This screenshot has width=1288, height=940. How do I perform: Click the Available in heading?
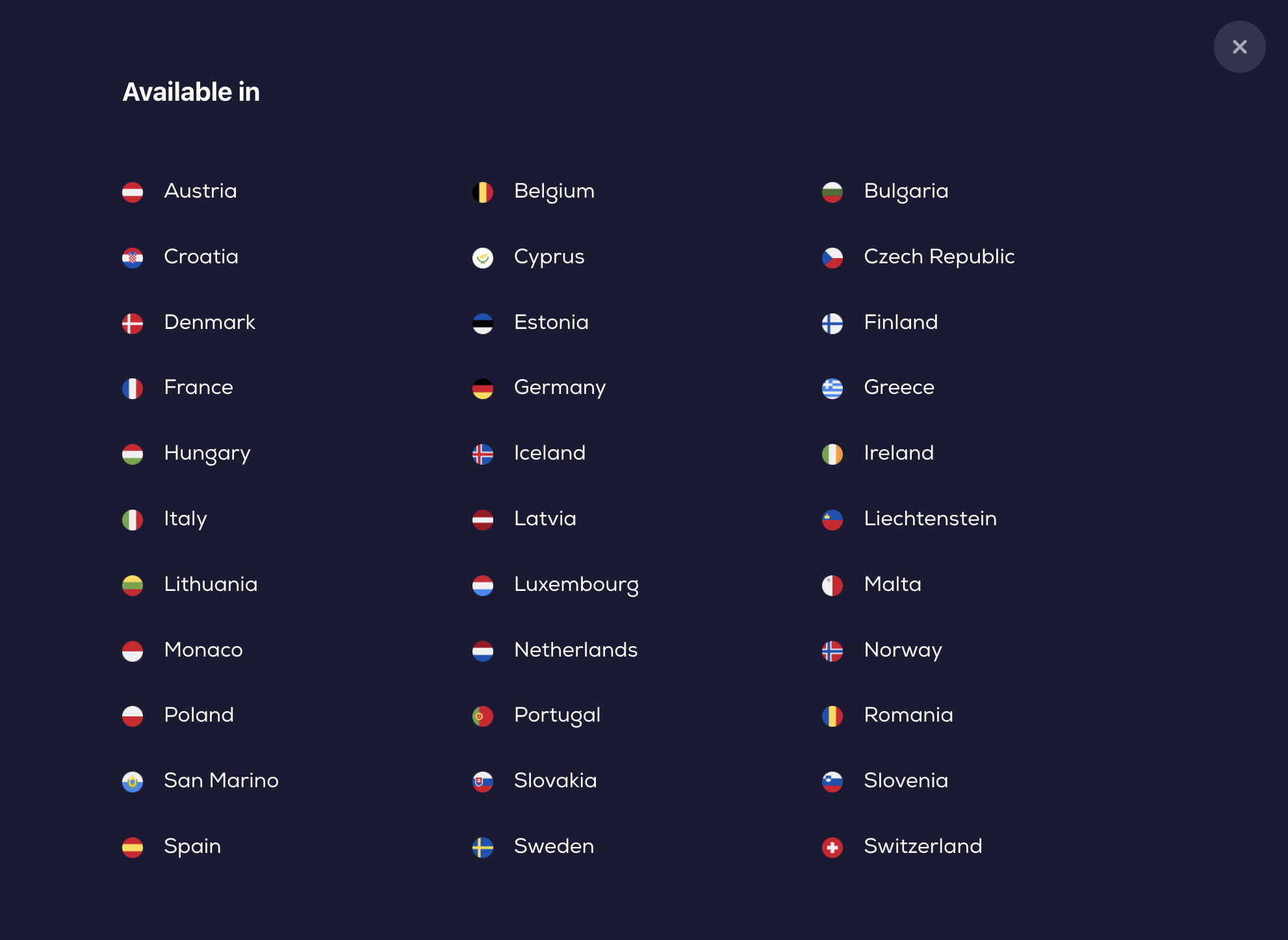tap(191, 92)
